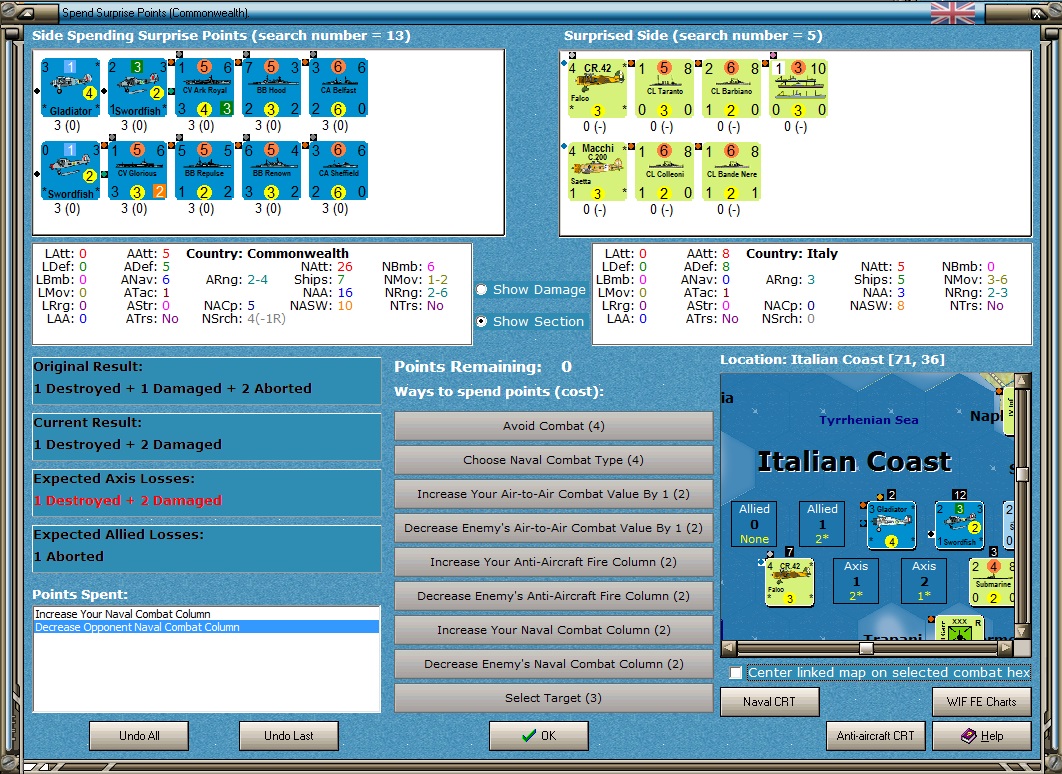Click the Undo All button

(139, 735)
